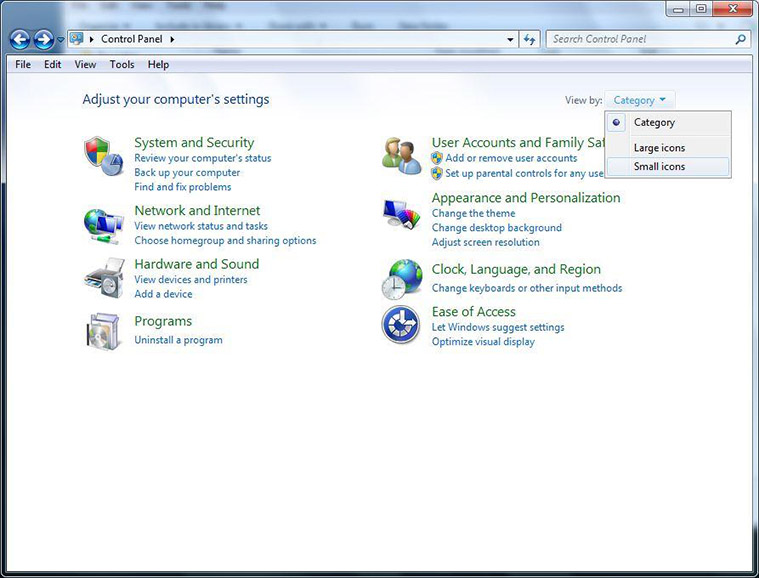Click Review your computer's status

pos(203,158)
